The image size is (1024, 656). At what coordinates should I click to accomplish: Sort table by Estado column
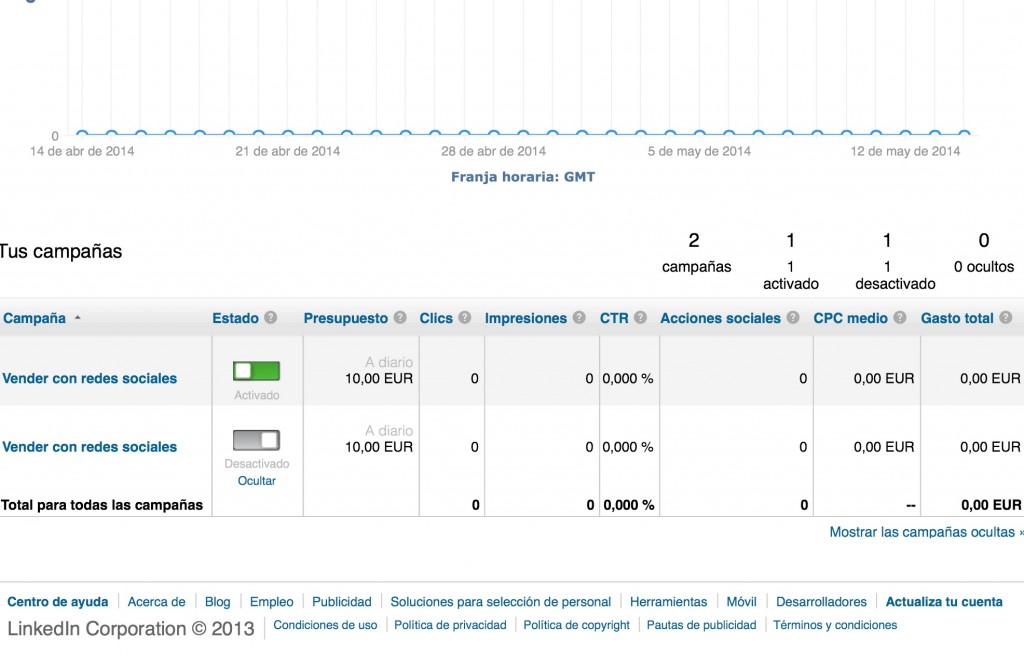(x=235, y=318)
